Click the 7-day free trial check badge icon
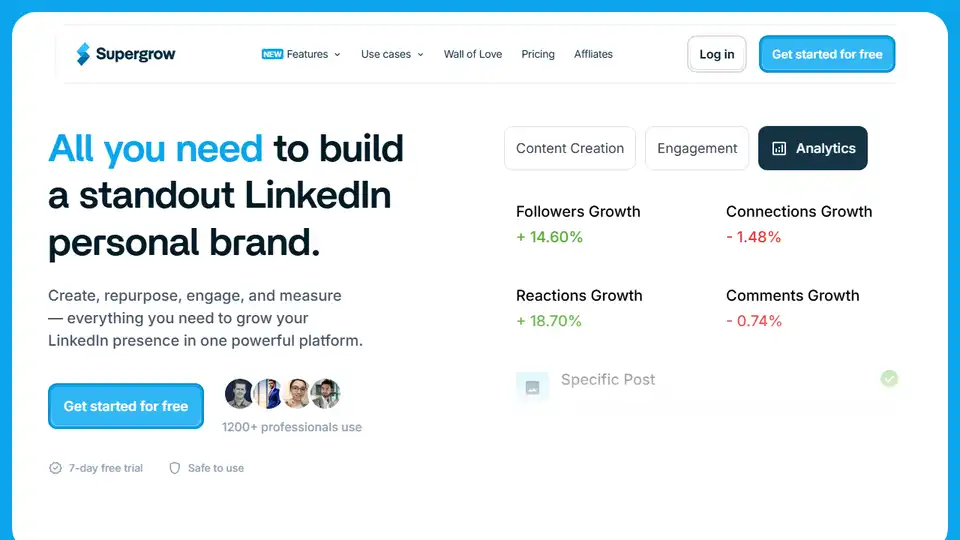The image size is (960, 540). pyautogui.click(x=55, y=468)
